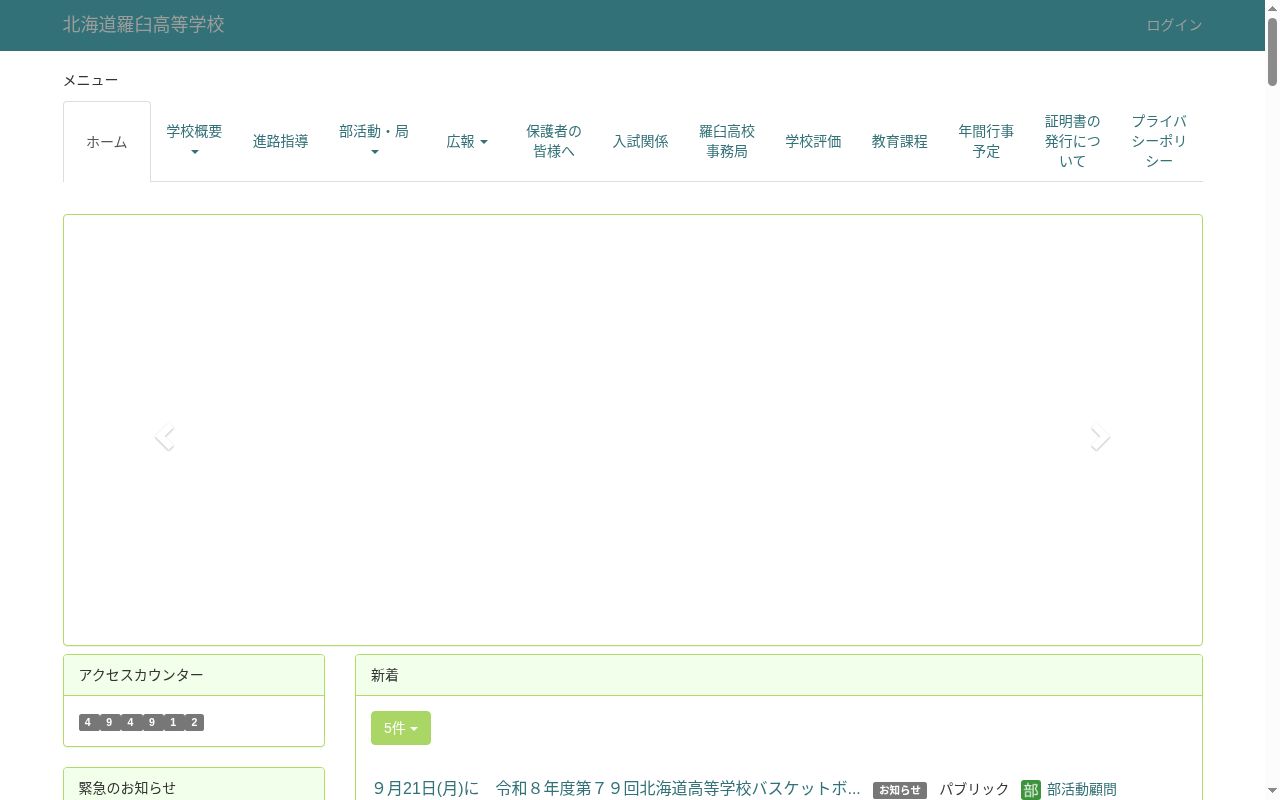Image resolution: width=1280 pixels, height=800 pixels.
Task: Open the 羅臼高校事務局 tab
Action: (727, 141)
